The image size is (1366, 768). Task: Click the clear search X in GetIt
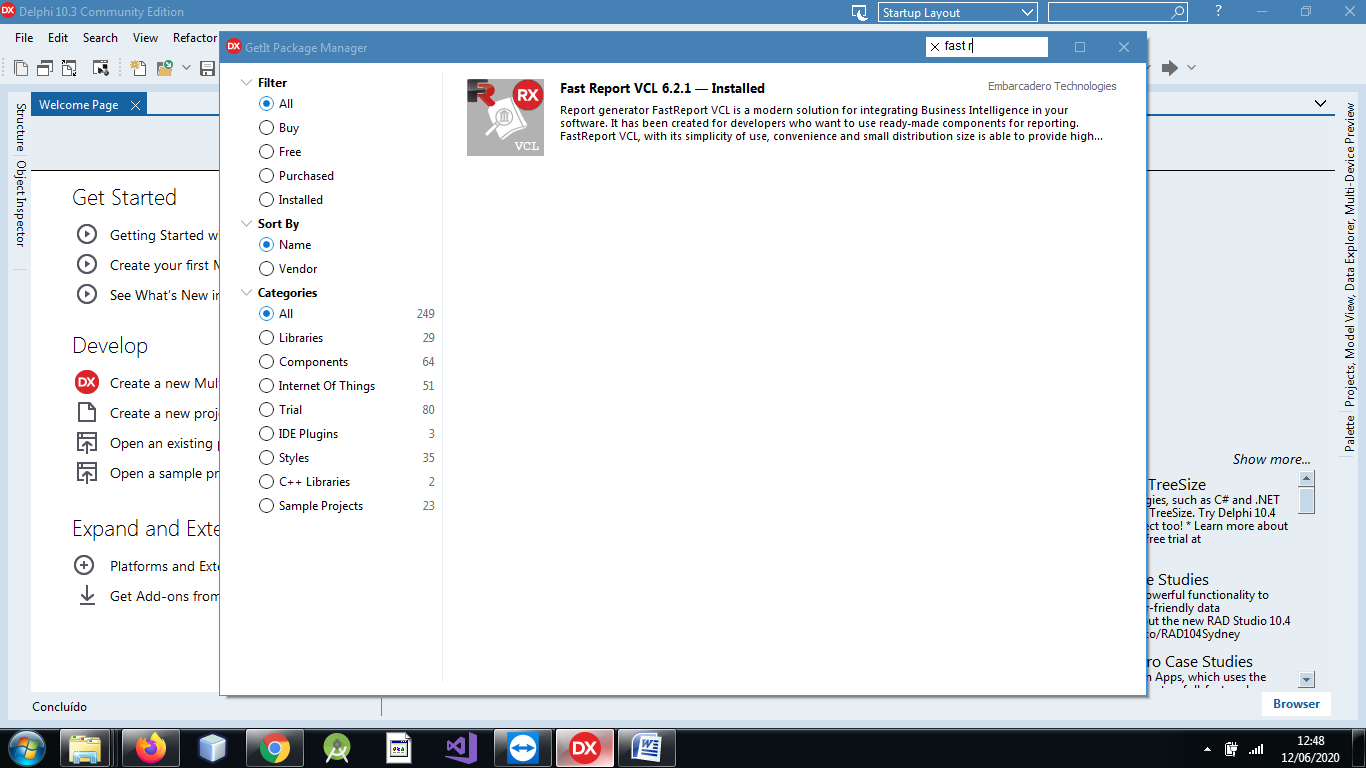click(x=935, y=47)
